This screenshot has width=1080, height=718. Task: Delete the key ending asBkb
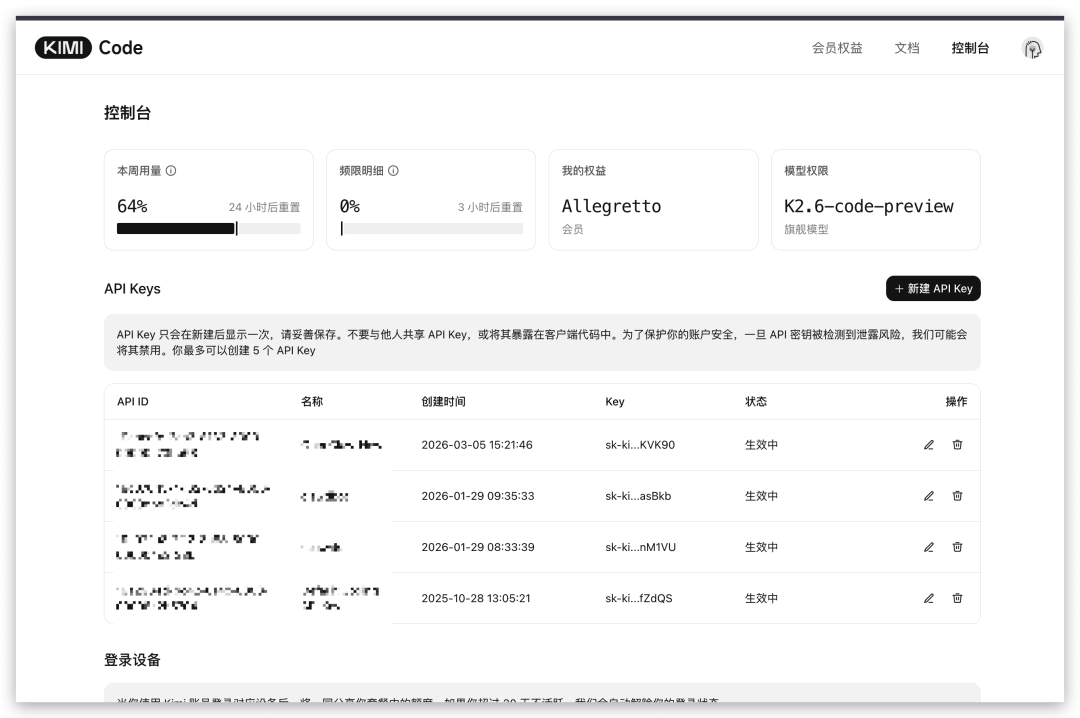(x=957, y=496)
